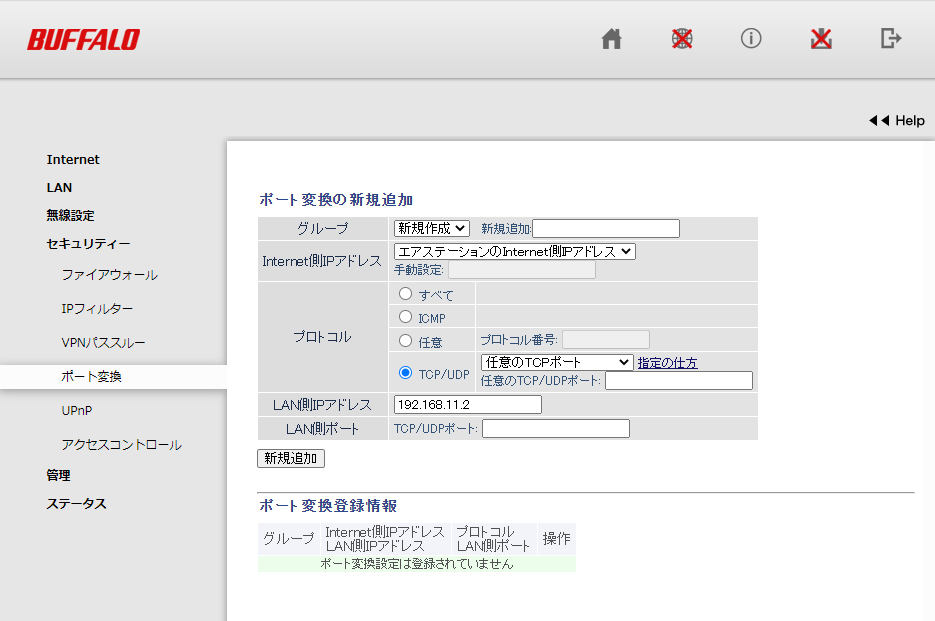Open the Internet menu item
Viewport: 935px width, 621px height.
pyautogui.click(x=73, y=159)
